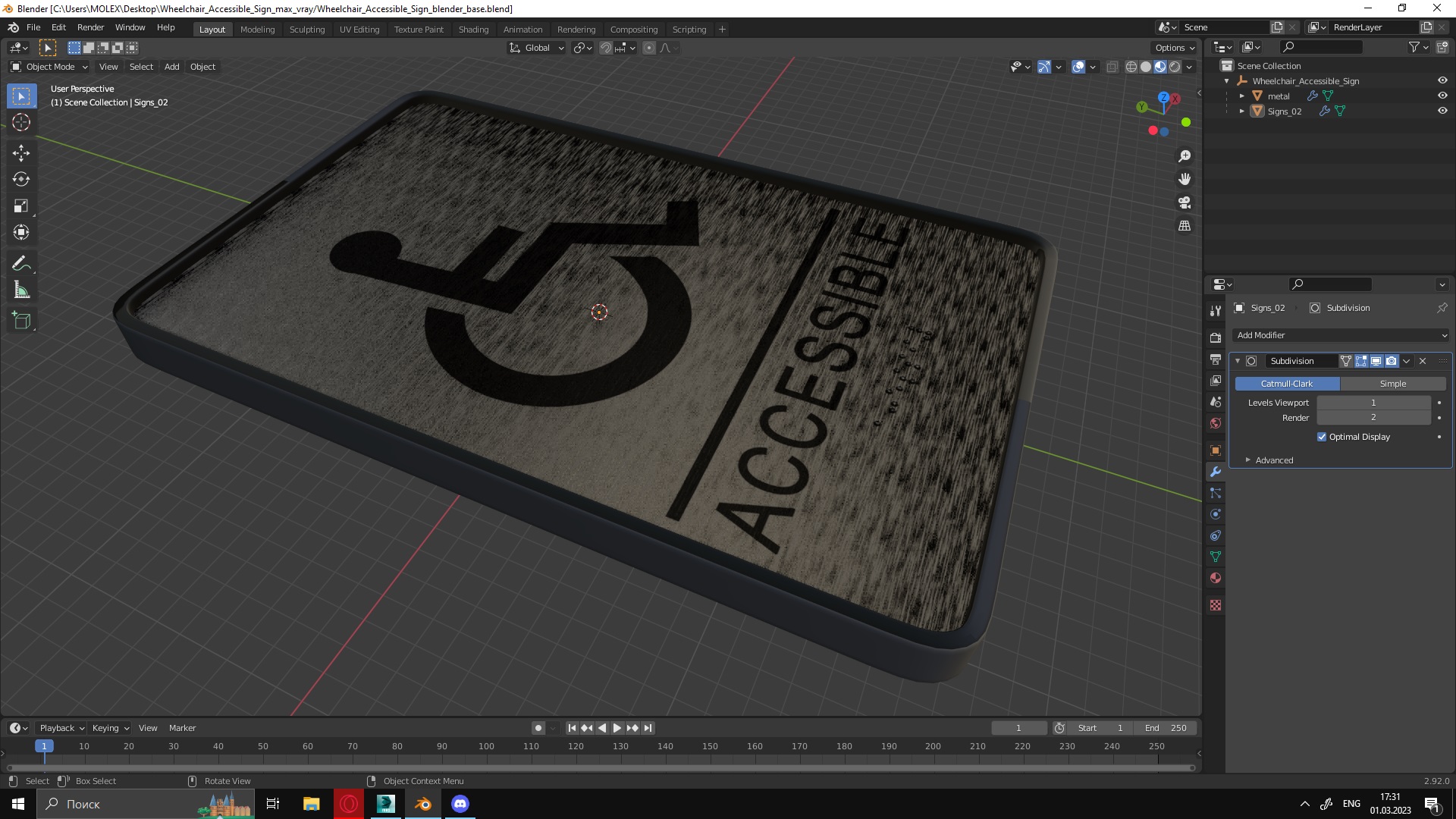
Task: Activate the Move tool
Action: 21,153
